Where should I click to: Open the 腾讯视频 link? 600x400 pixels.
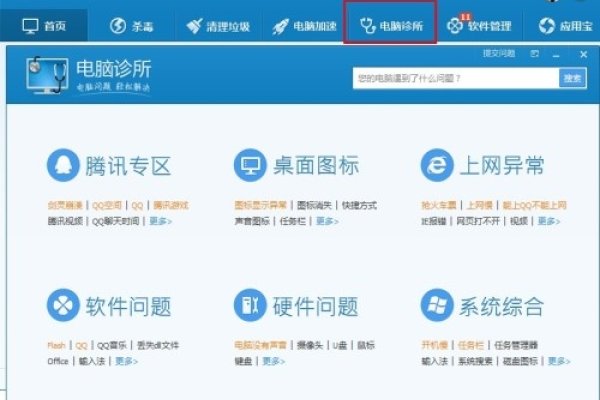coord(65,221)
